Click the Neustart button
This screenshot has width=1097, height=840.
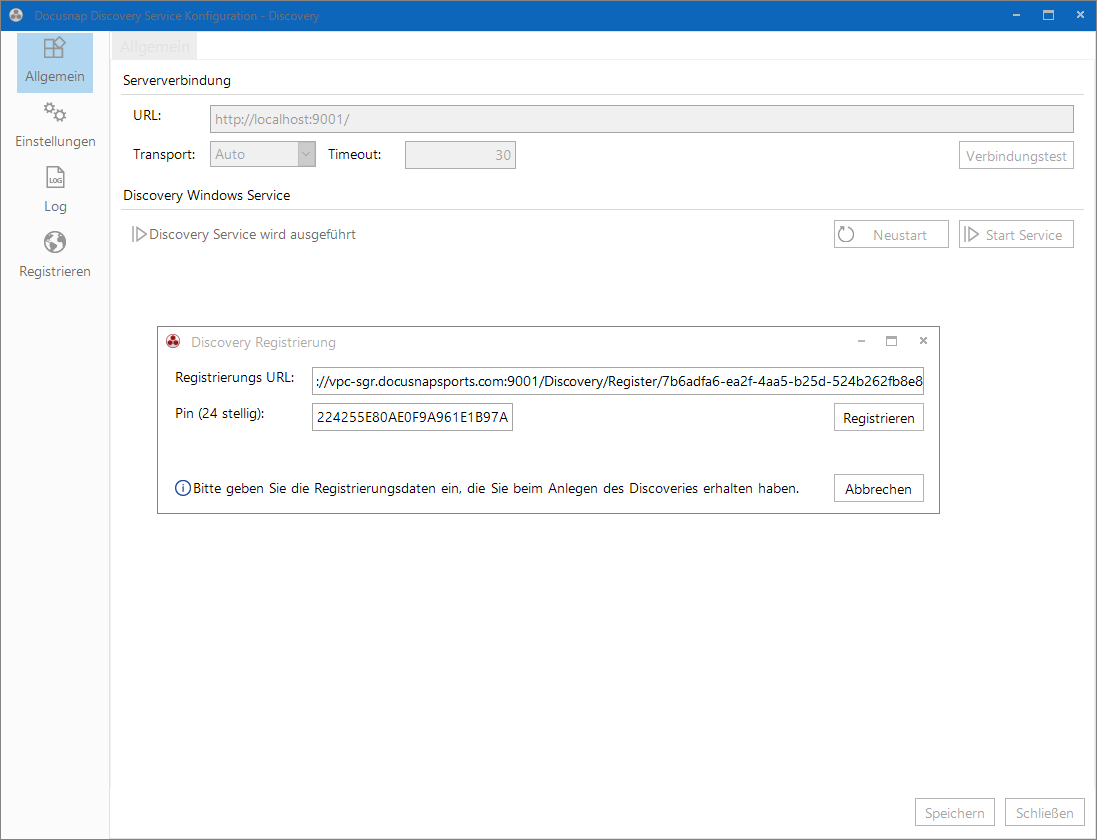891,234
